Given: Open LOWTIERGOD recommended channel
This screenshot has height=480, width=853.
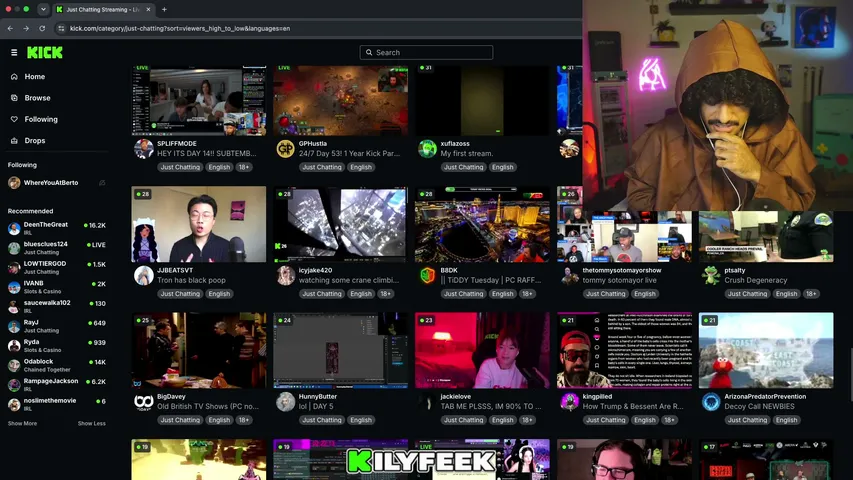Looking at the screenshot, I should pos(57,267).
